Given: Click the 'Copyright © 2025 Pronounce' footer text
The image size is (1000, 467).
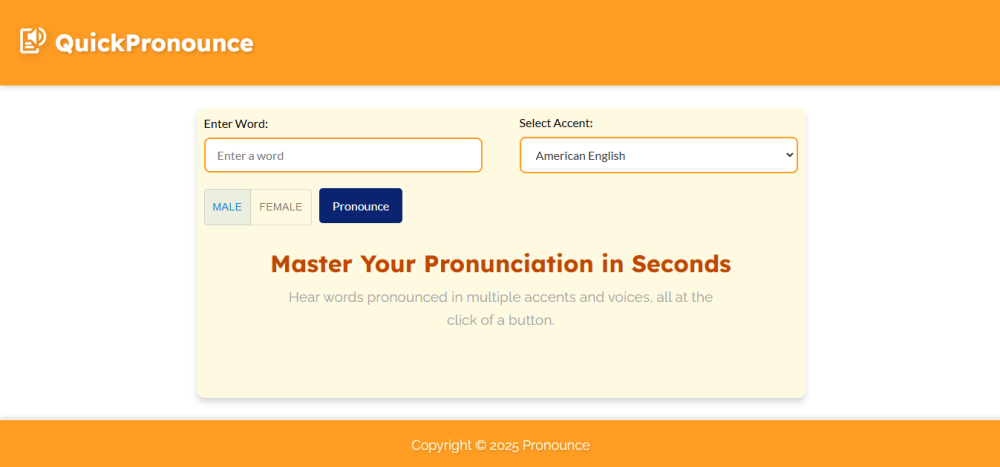Looking at the screenshot, I should 500,445.
